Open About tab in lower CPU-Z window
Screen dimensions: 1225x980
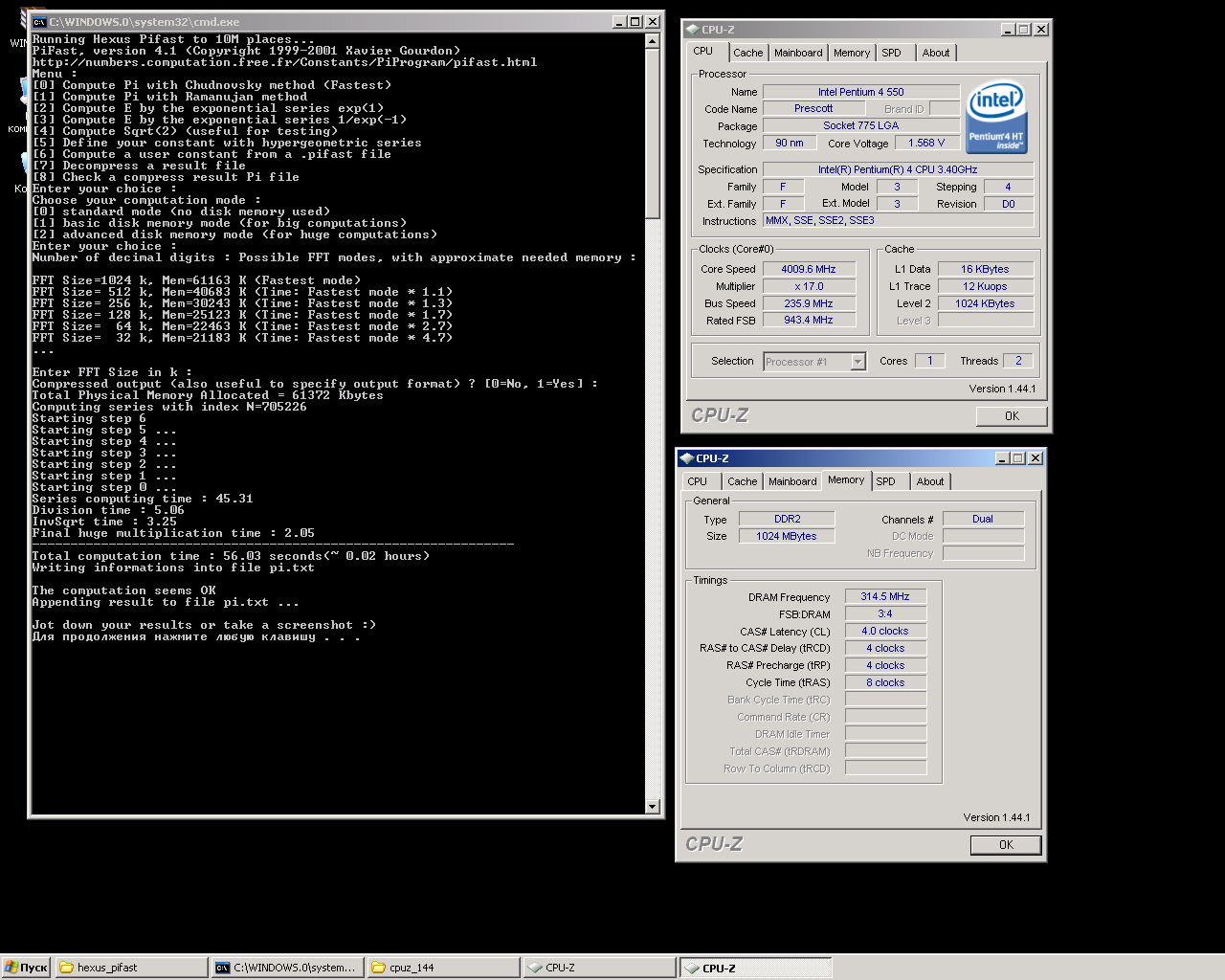[930, 482]
